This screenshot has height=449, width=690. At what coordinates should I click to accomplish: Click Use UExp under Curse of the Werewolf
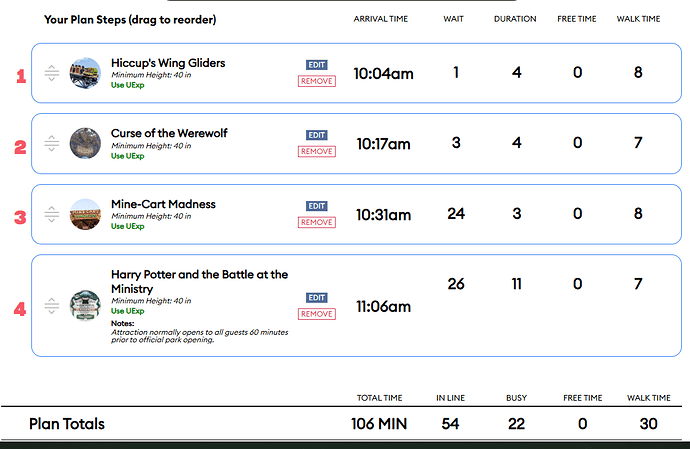[x=127, y=156]
